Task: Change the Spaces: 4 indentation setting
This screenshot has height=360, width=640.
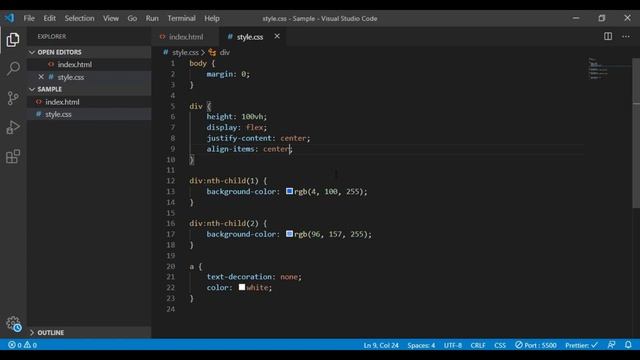Action: pyautogui.click(x=421, y=345)
